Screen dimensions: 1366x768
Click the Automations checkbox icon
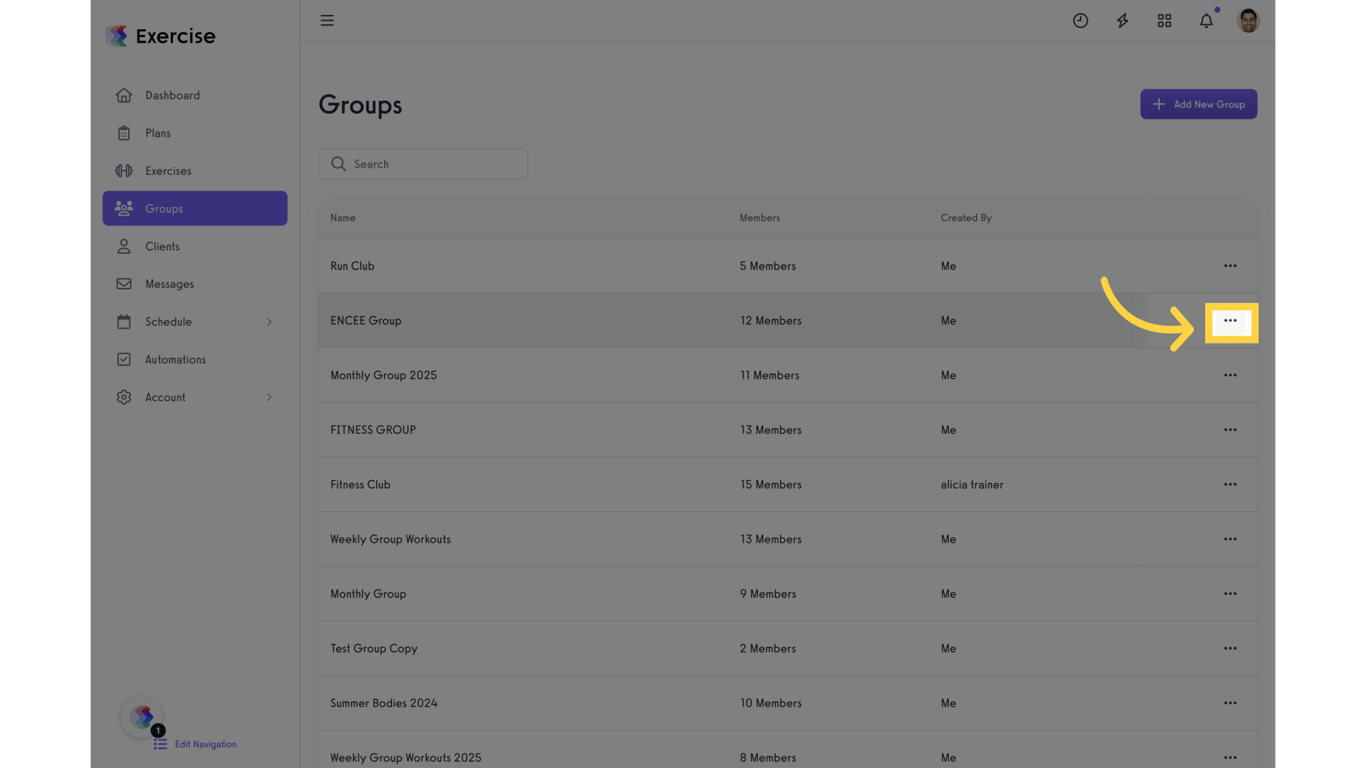tap(124, 359)
